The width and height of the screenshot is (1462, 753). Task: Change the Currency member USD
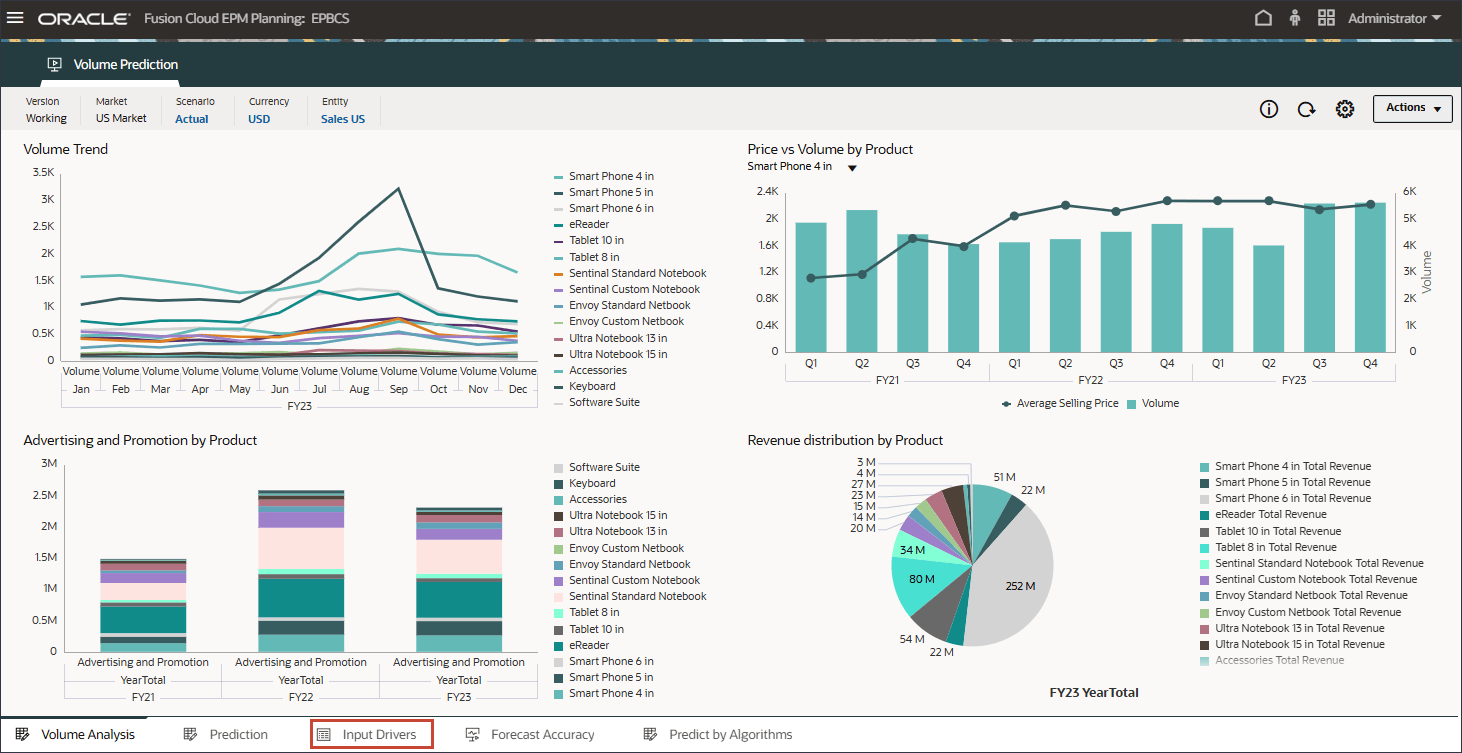click(x=259, y=118)
